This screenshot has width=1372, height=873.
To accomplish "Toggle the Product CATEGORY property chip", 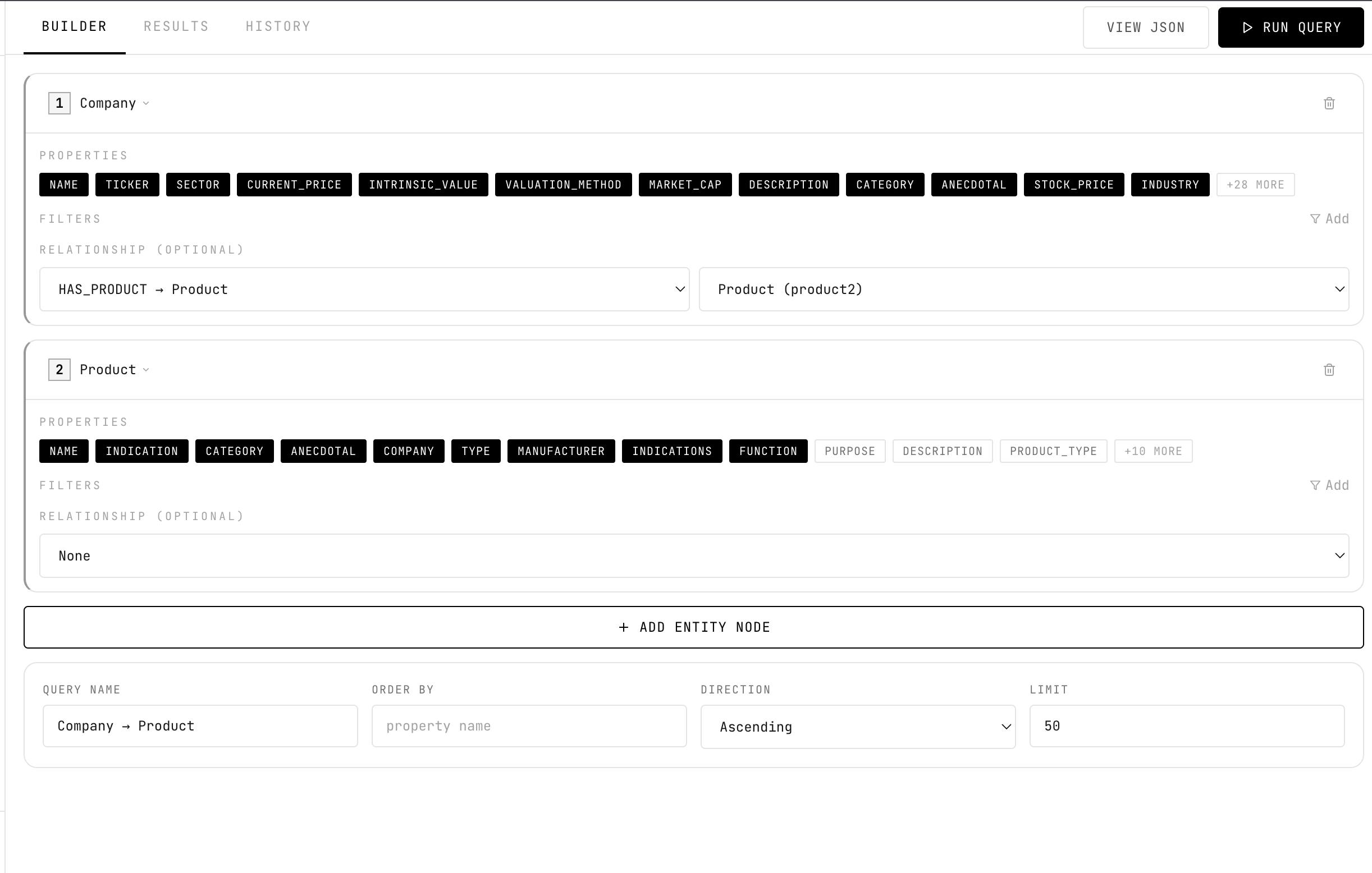I will [x=234, y=451].
